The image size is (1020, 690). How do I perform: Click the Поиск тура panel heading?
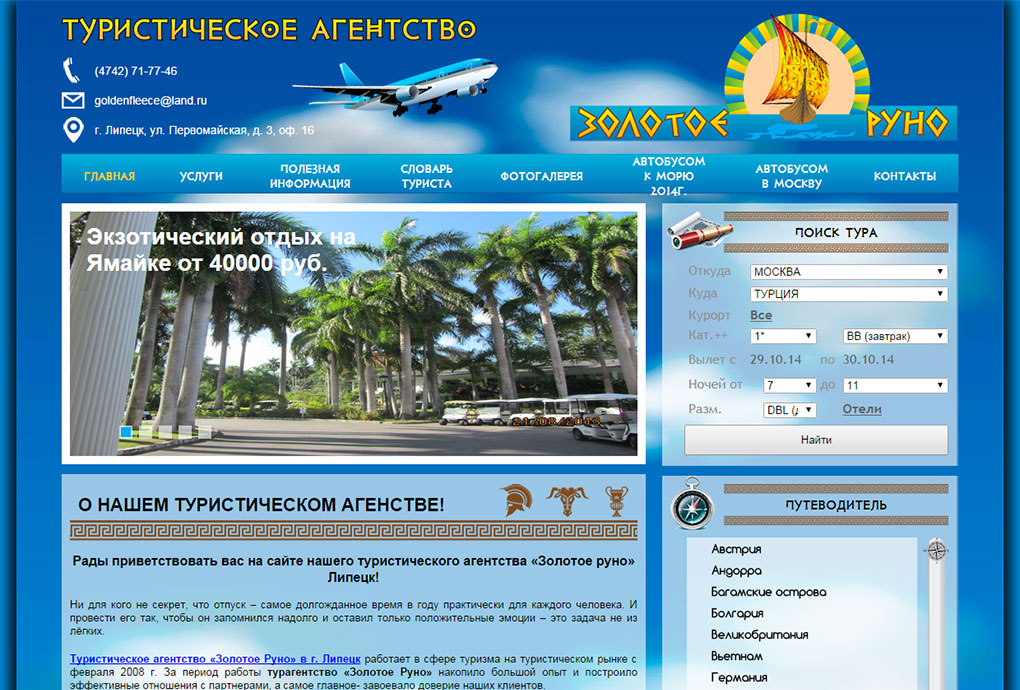tap(836, 232)
